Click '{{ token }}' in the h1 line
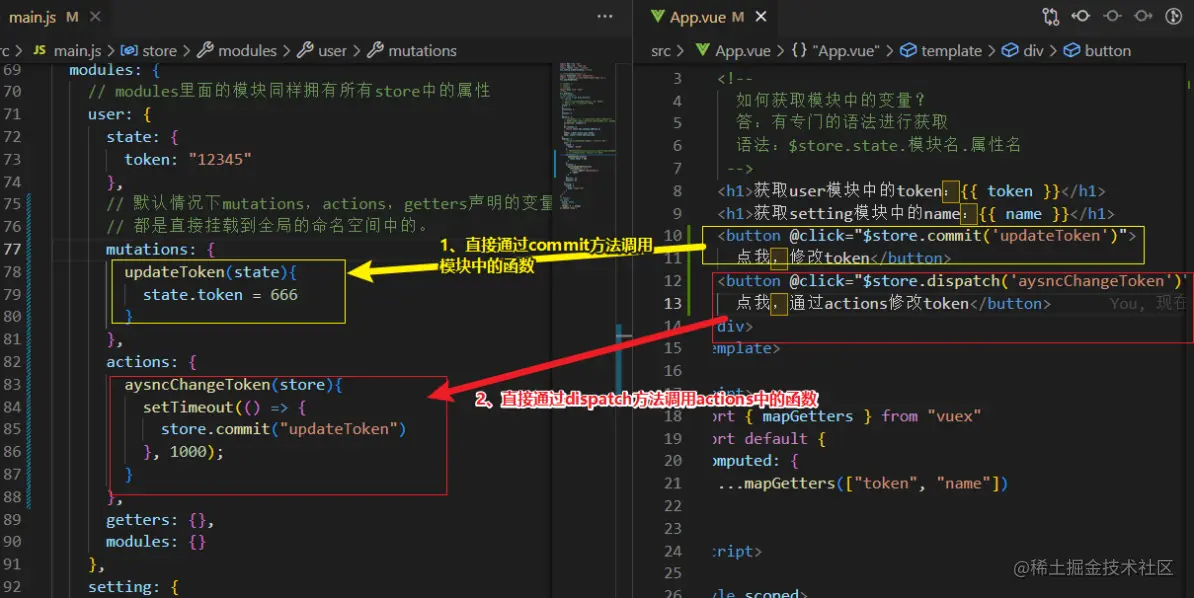The image size is (1194, 598). click(x=1010, y=191)
